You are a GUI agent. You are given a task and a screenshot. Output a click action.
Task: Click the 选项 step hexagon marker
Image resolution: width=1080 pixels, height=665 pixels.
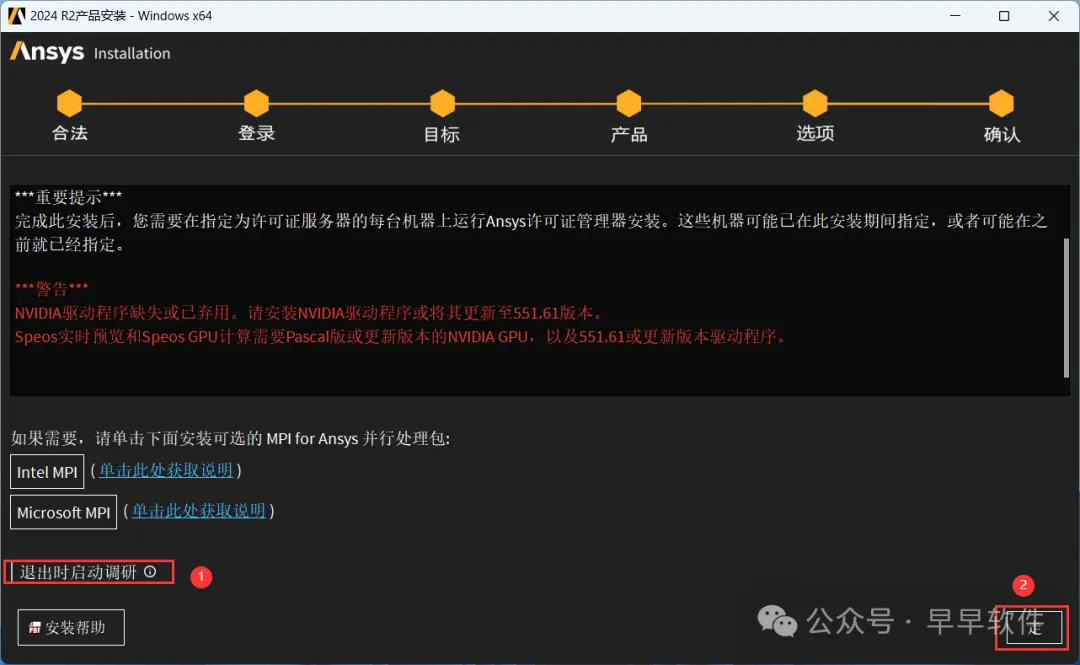tap(815, 103)
